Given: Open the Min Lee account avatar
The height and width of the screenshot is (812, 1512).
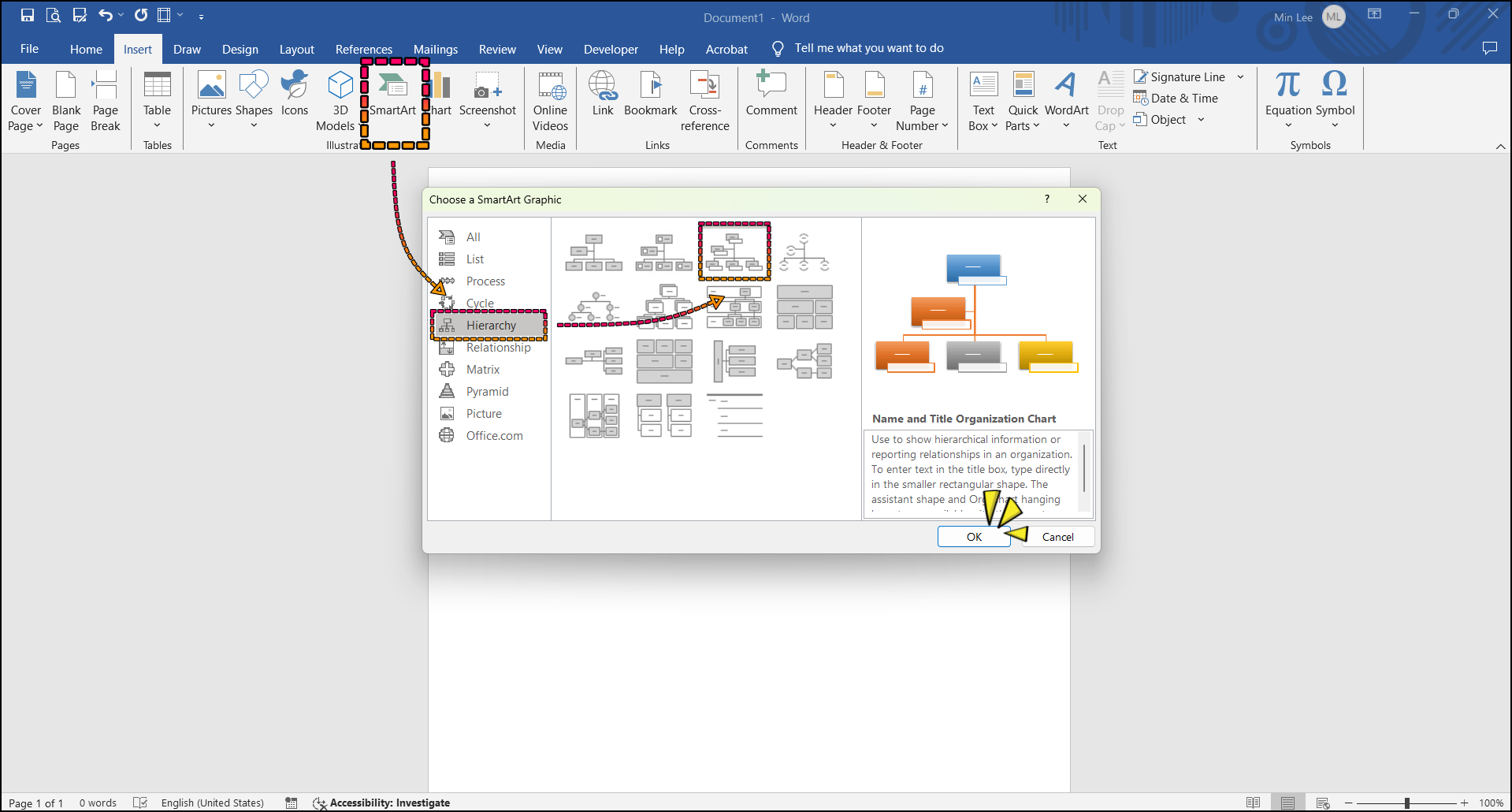Looking at the screenshot, I should (x=1333, y=17).
